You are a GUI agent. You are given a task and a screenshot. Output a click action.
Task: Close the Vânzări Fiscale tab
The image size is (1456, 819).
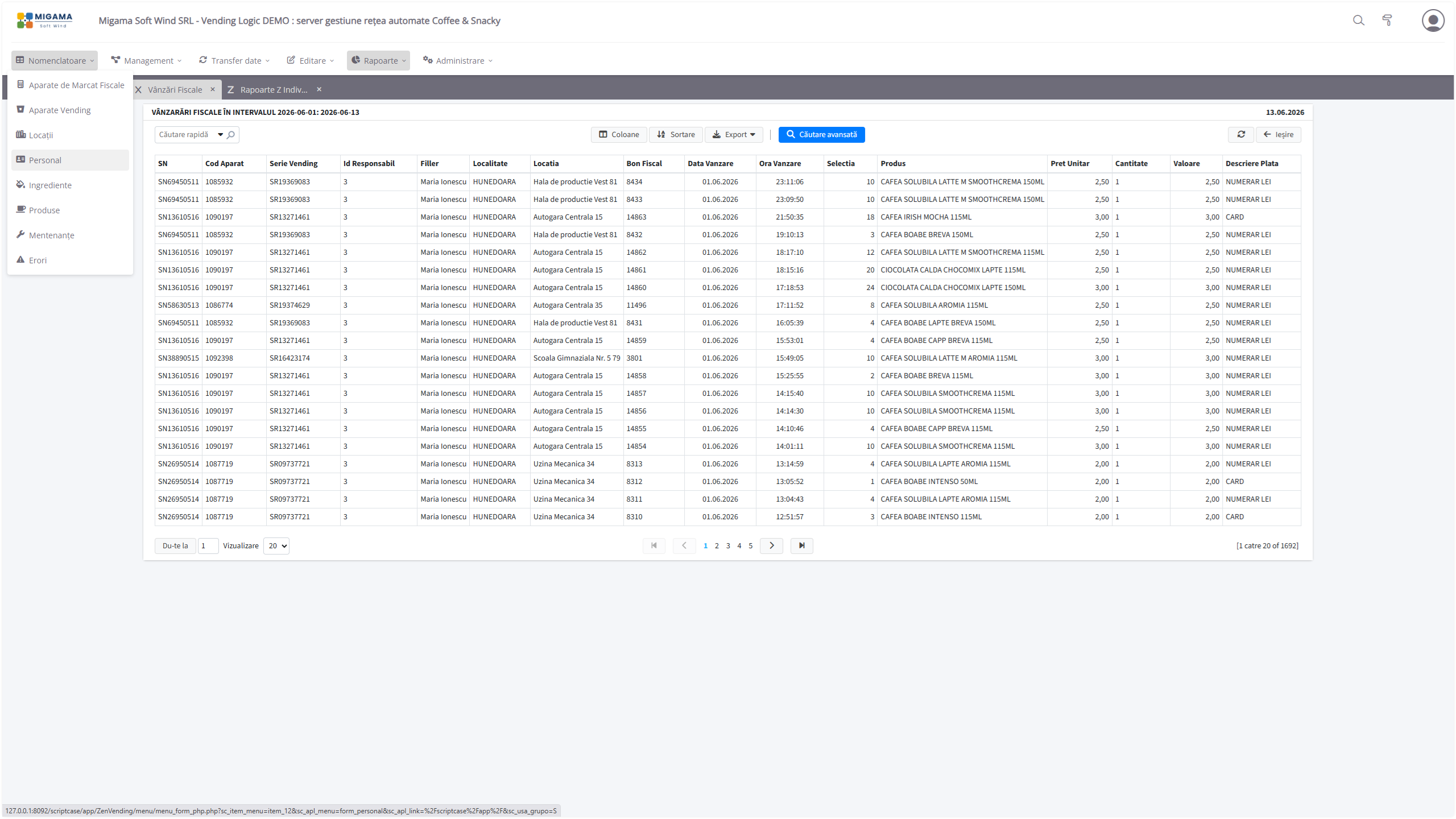coord(213,89)
